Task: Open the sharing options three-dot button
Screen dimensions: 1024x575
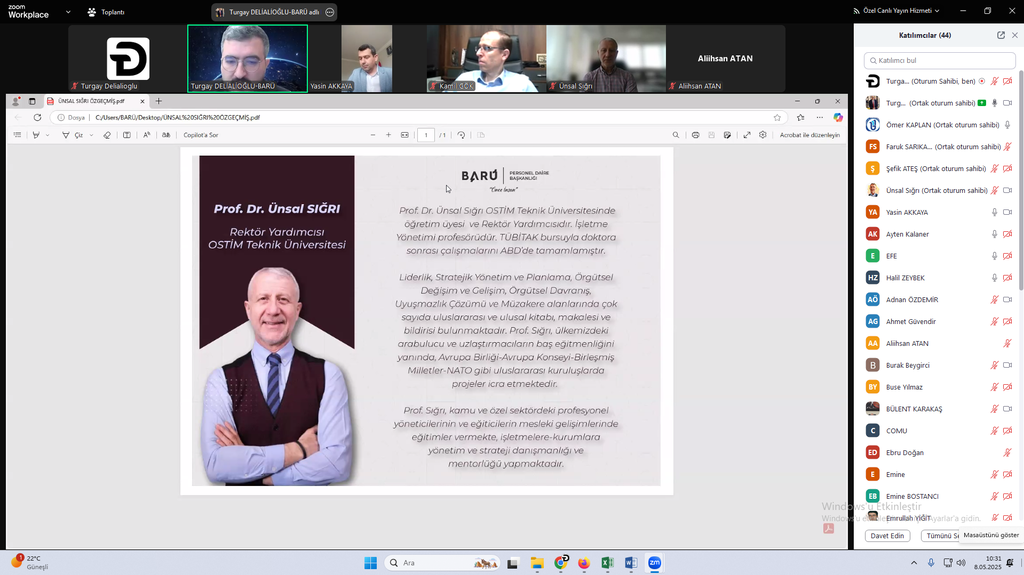Action: 330,12
